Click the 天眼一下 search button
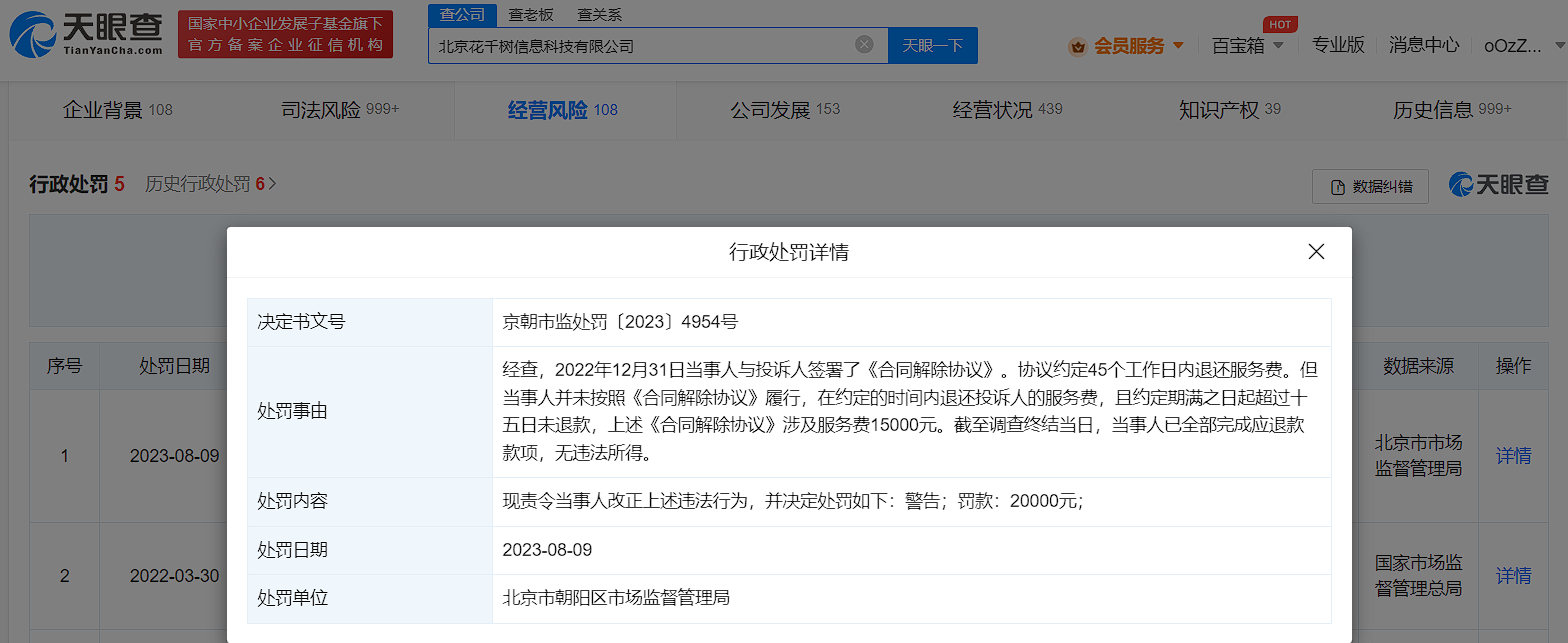The image size is (1568, 643). click(932, 45)
